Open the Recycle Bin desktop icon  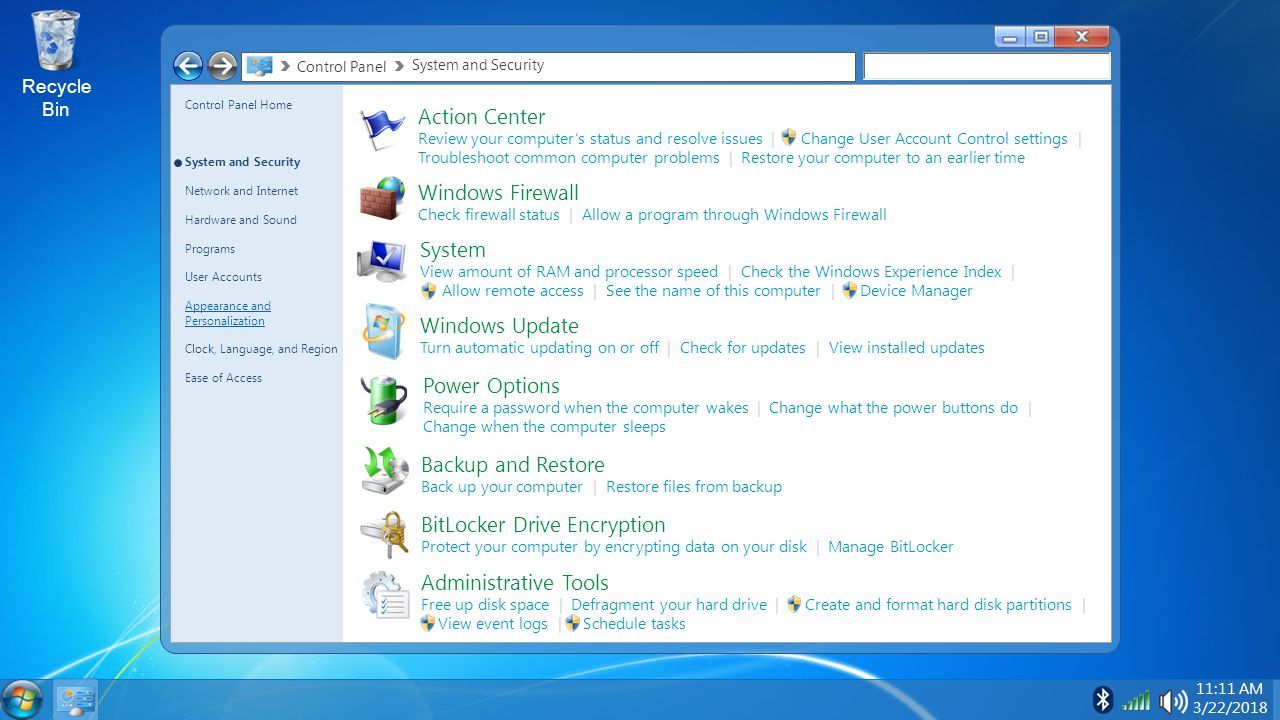[x=56, y=64]
